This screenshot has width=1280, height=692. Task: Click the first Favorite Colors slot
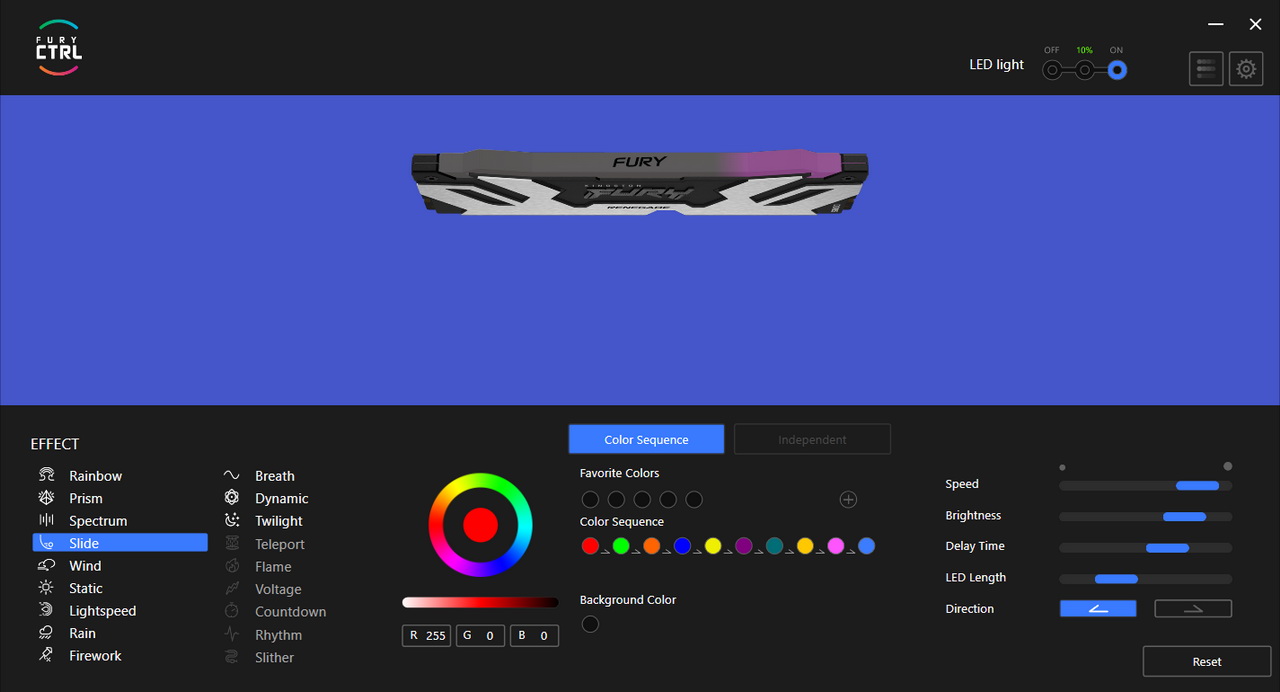[x=590, y=499]
